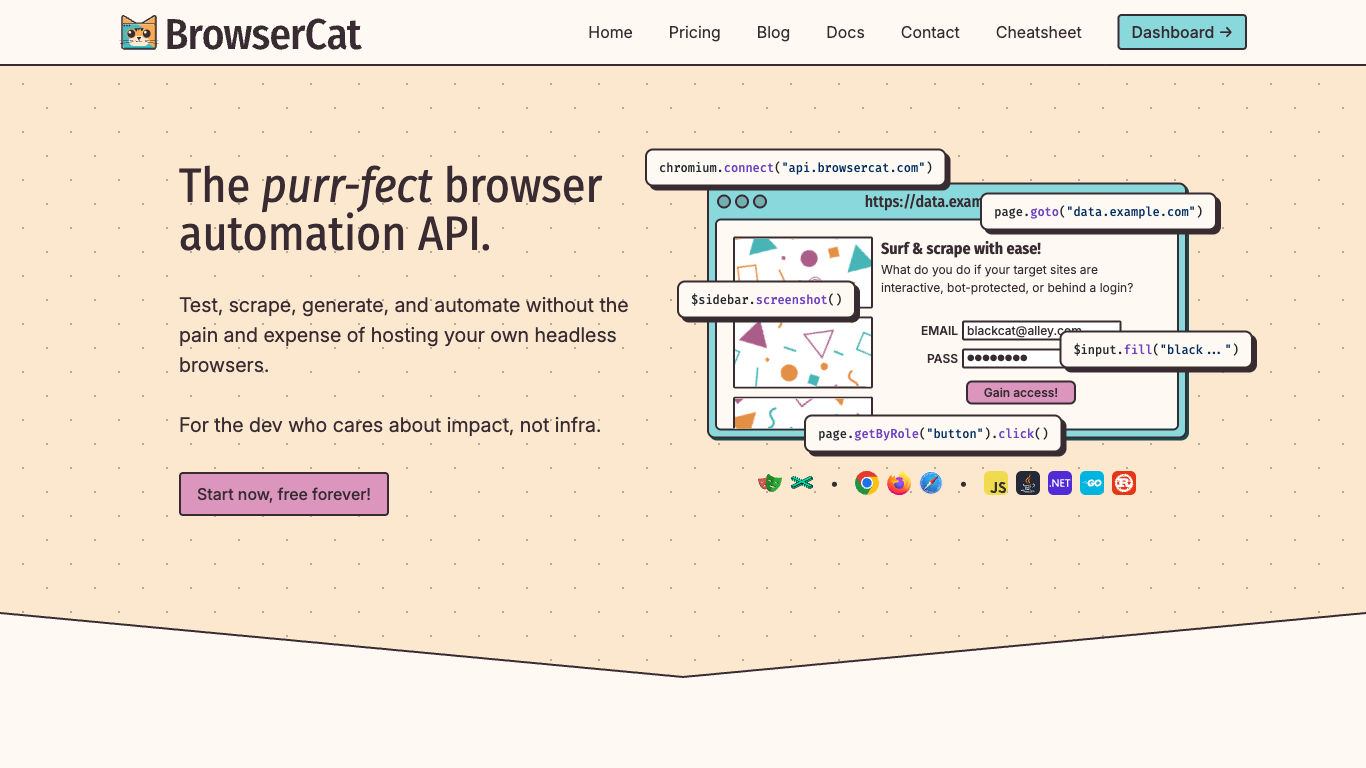Click the Surf & scrape with ease! heading
1366x768 pixels.
pos(961,248)
